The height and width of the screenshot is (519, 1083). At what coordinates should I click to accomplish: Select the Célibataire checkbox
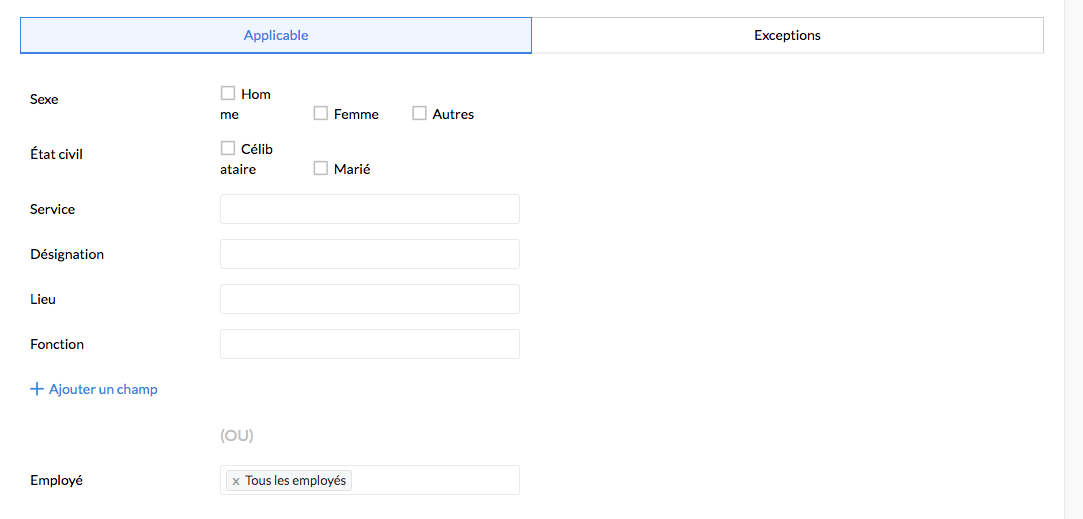[228, 148]
